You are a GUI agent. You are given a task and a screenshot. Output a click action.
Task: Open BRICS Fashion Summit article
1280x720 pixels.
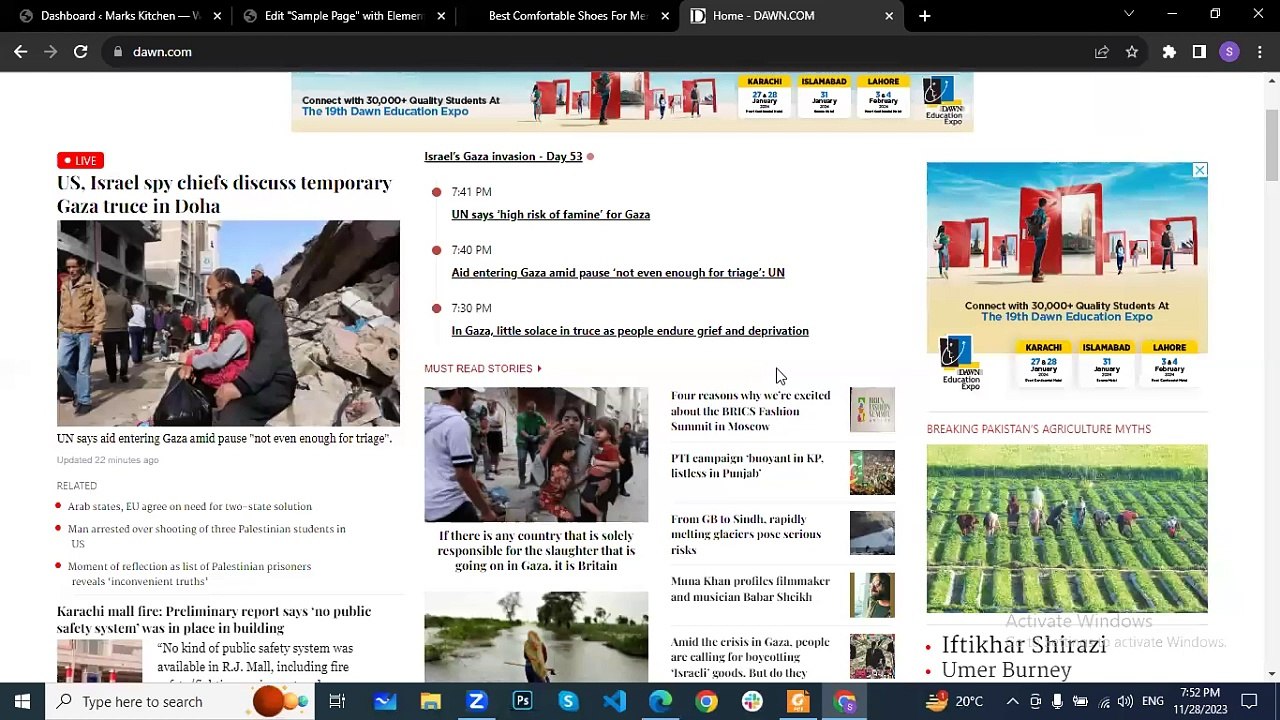[750, 411]
